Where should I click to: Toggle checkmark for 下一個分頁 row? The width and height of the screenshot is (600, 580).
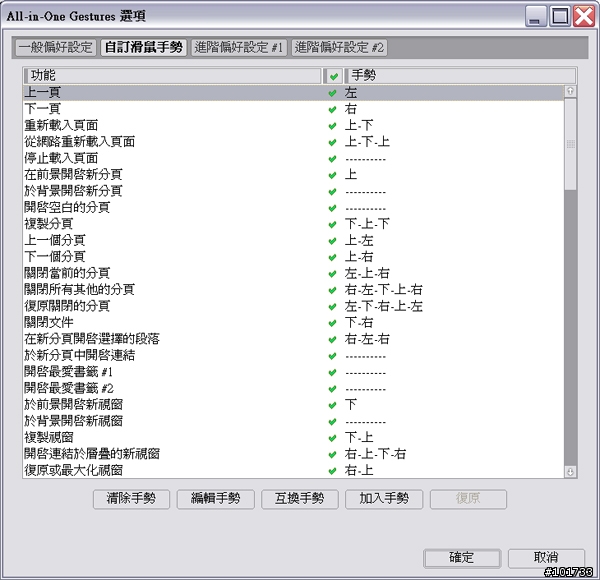coord(332,257)
